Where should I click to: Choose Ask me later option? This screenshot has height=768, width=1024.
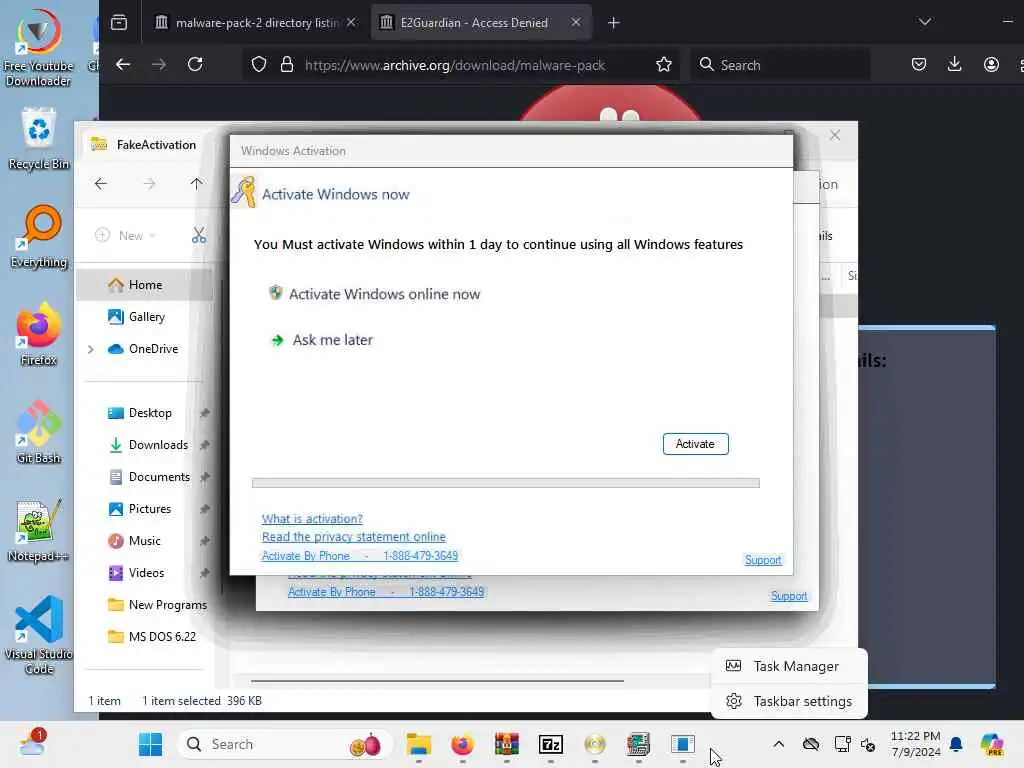(x=321, y=340)
